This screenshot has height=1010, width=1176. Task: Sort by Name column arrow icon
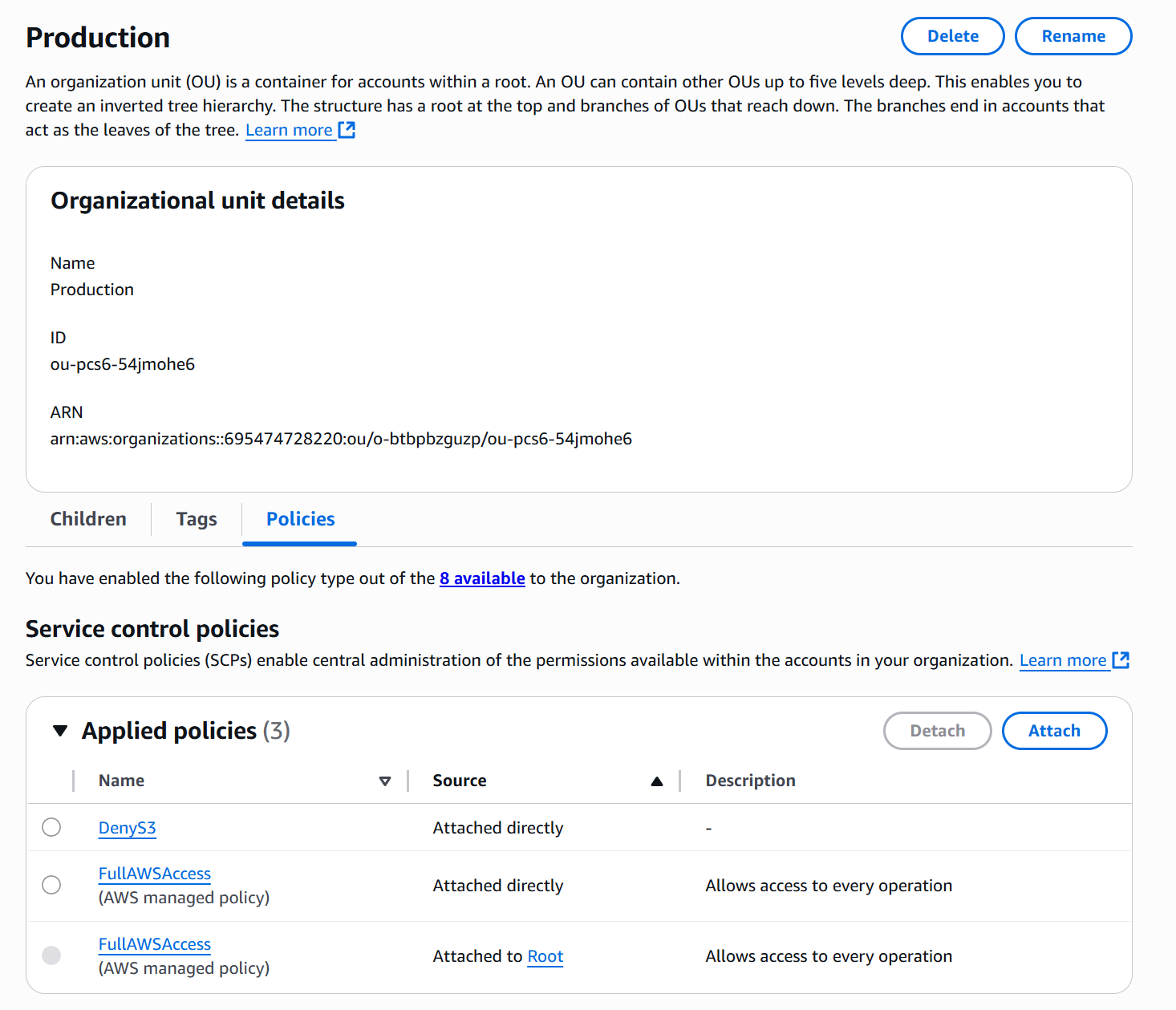385,781
